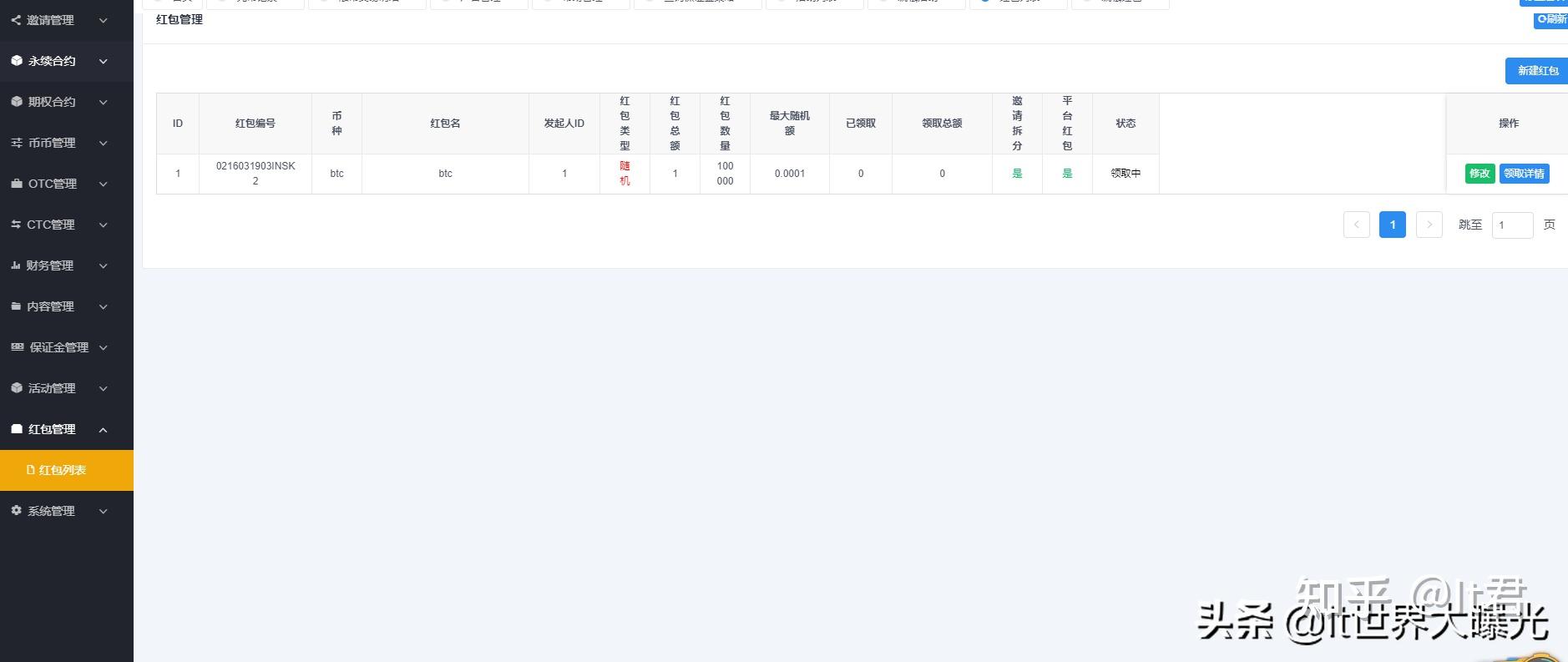The image size is (1568, 662).
Task: Click the 红包管理 page heading
Action: (180, 19)
